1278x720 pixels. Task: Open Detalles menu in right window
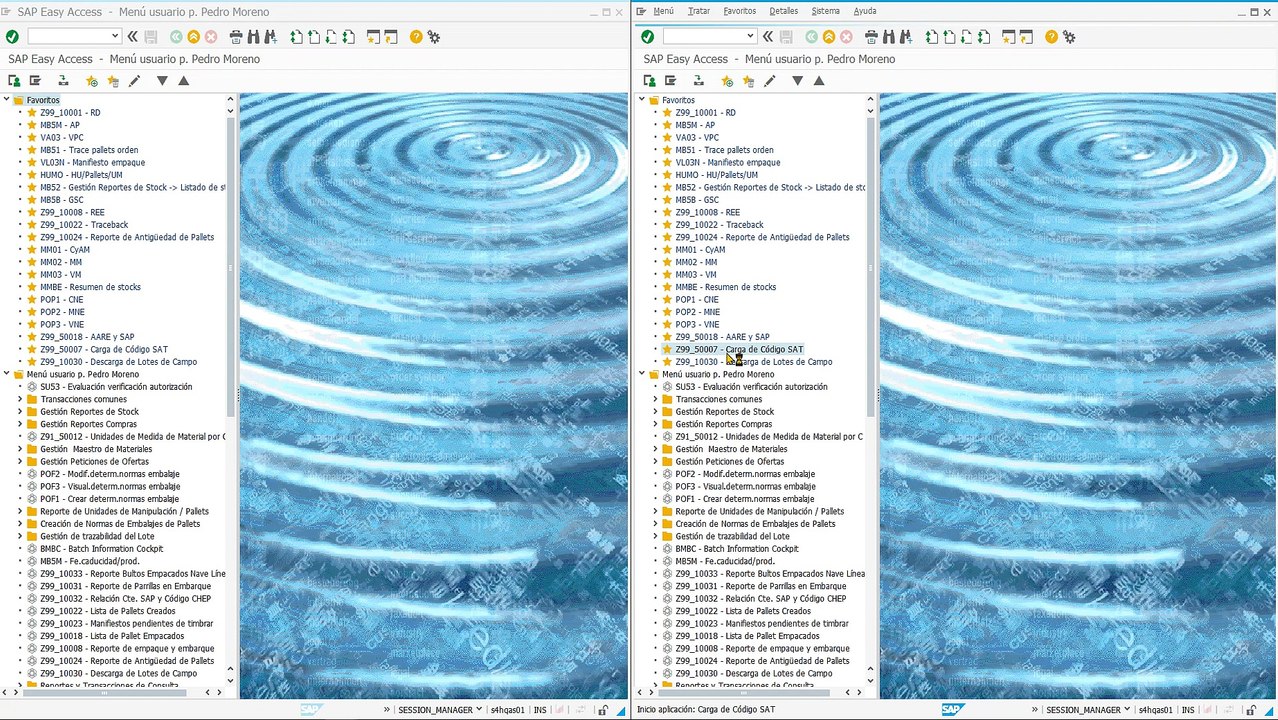784,11
